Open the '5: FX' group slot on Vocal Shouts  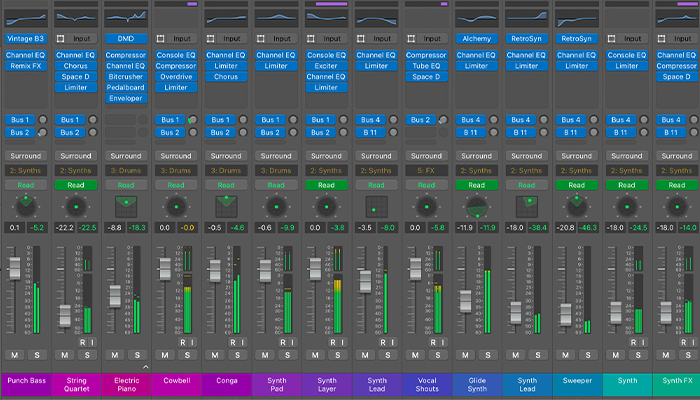pyautogui.click(x=426, y=171)
